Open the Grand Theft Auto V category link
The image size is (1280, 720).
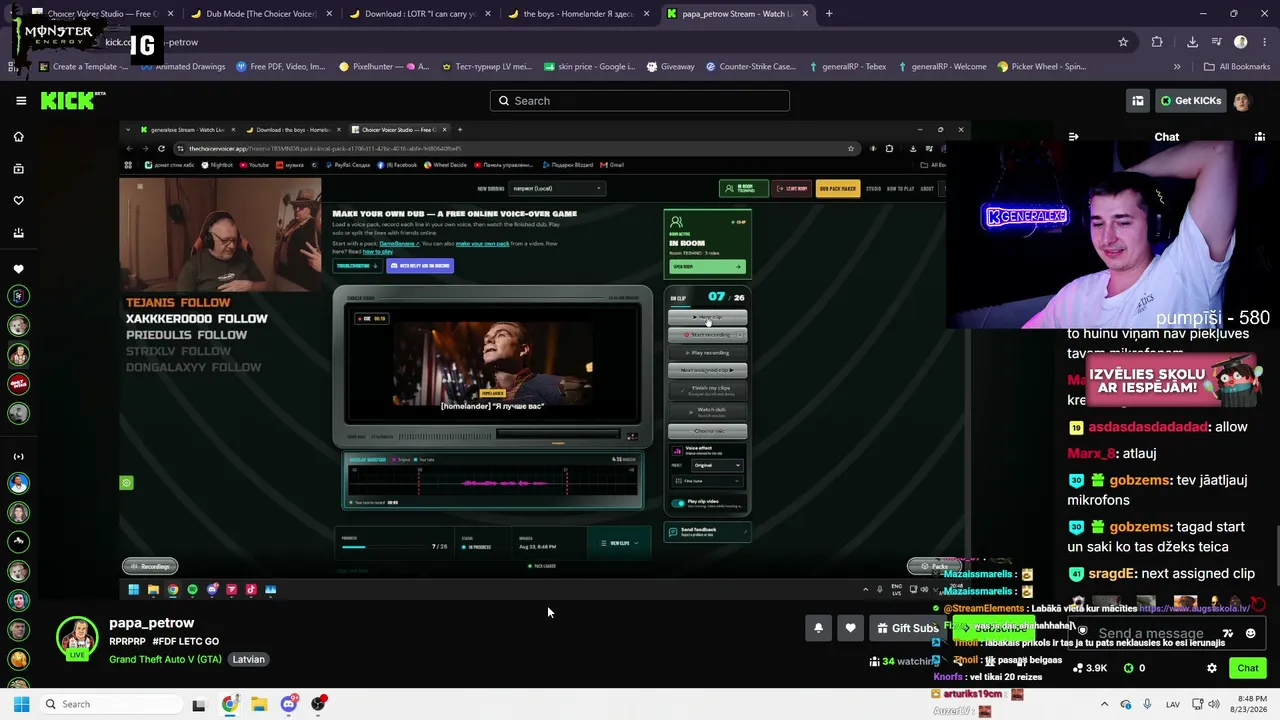pos(166,659)
